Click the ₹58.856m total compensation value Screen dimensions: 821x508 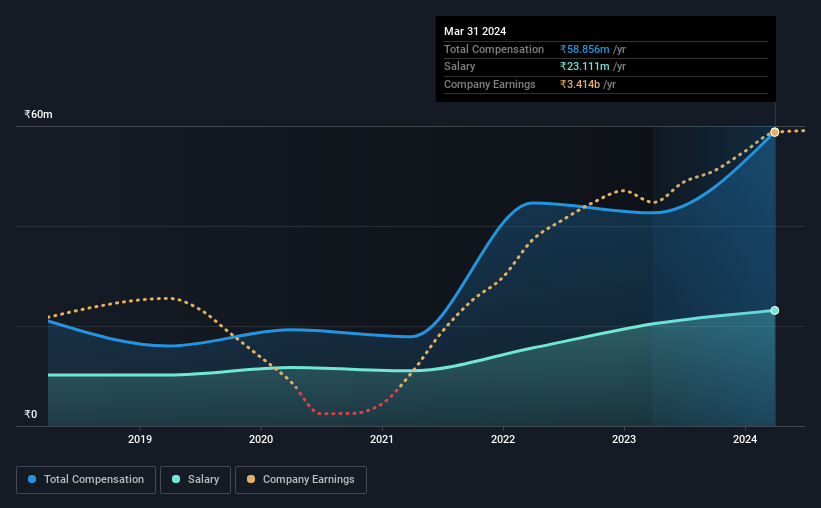(584, 49)
